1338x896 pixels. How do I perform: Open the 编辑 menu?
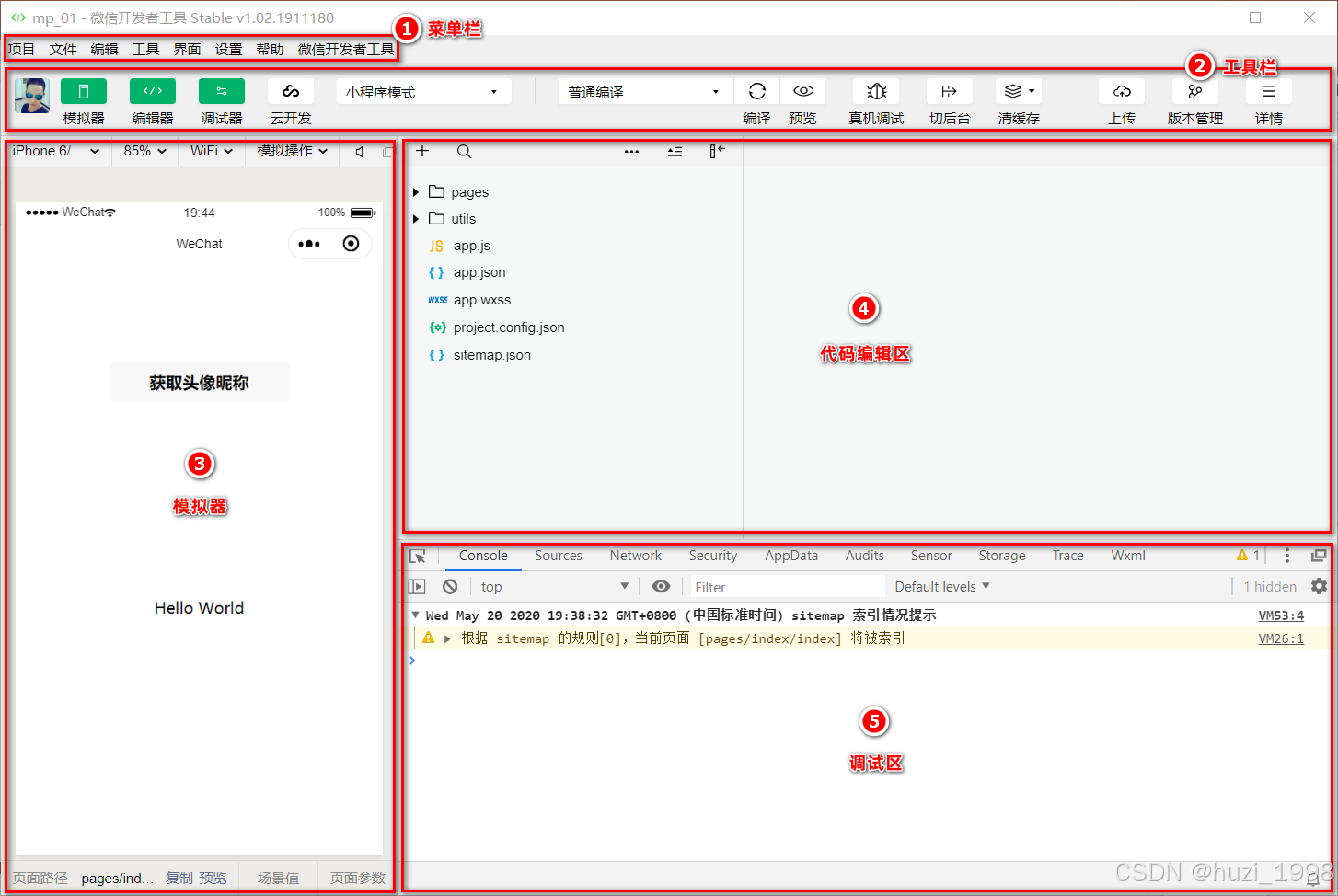104,50
